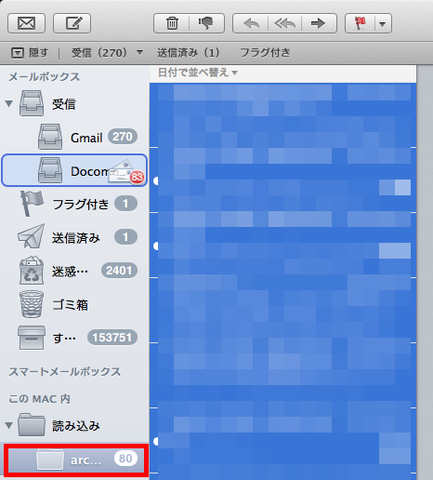Open the flag color dropdown arrow
The image size is (433, 480).
383,24
